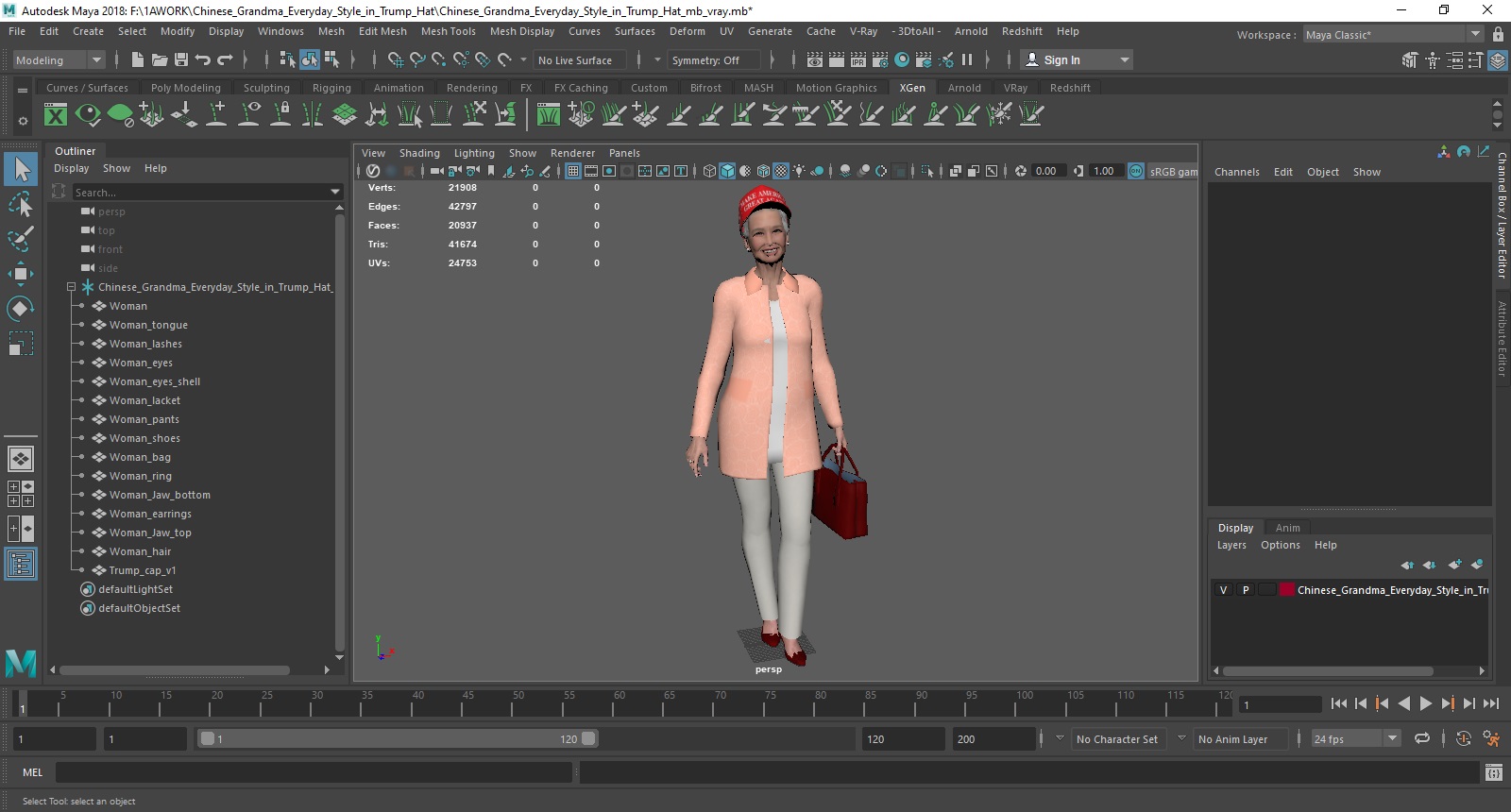Open the Outliner search filter dropdown arrow
This screenshot has width=1511, height=812.
coord(335,192)
